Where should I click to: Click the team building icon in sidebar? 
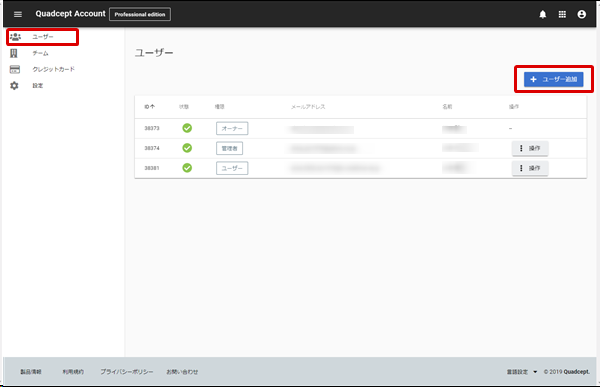14,53
